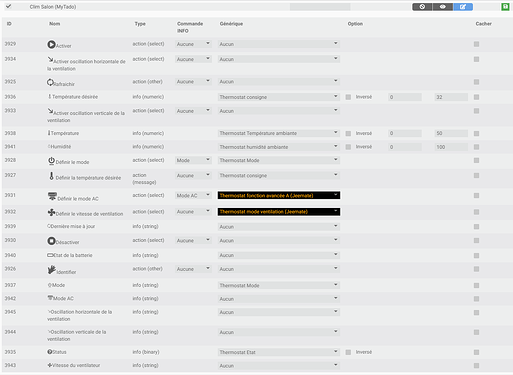Image resolution: width=513 pixels, height=375 pixels.
Task: Tick the Cacher checkbox for Activer
Action: (x=476, y=44)
